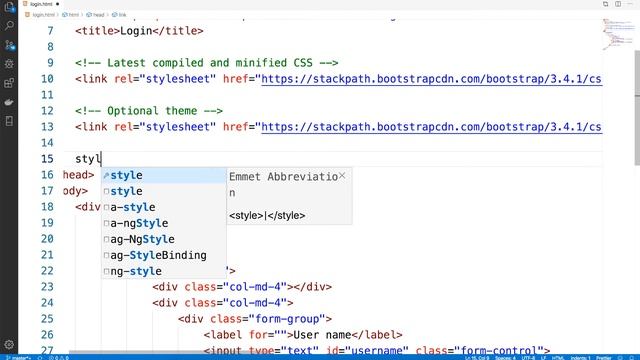
Task: Pick the 'ag-NgStyle' suggestion
Action: coord(164,239)
